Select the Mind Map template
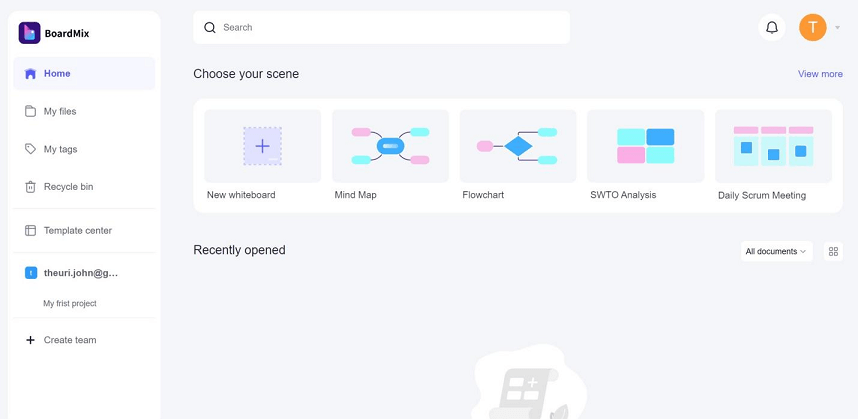 [x=391, y=155]
